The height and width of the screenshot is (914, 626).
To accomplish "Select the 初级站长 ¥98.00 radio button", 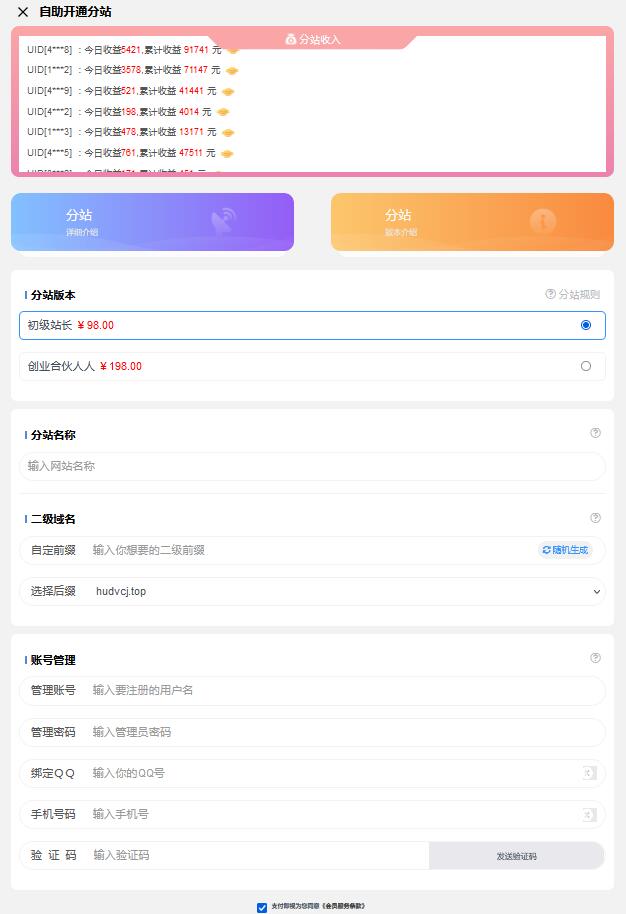I will point(586,325).
